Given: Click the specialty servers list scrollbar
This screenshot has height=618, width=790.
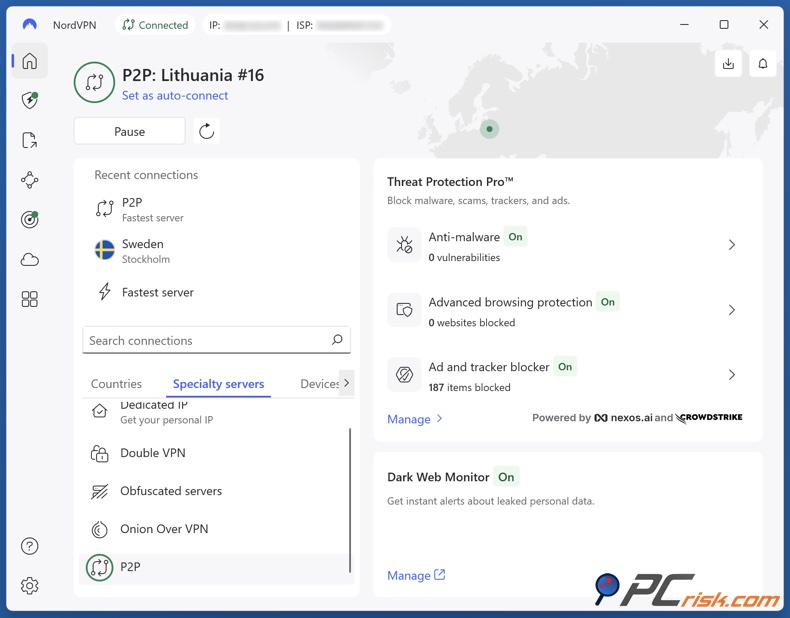Looking at the screenshot, I should click(350, 500).
